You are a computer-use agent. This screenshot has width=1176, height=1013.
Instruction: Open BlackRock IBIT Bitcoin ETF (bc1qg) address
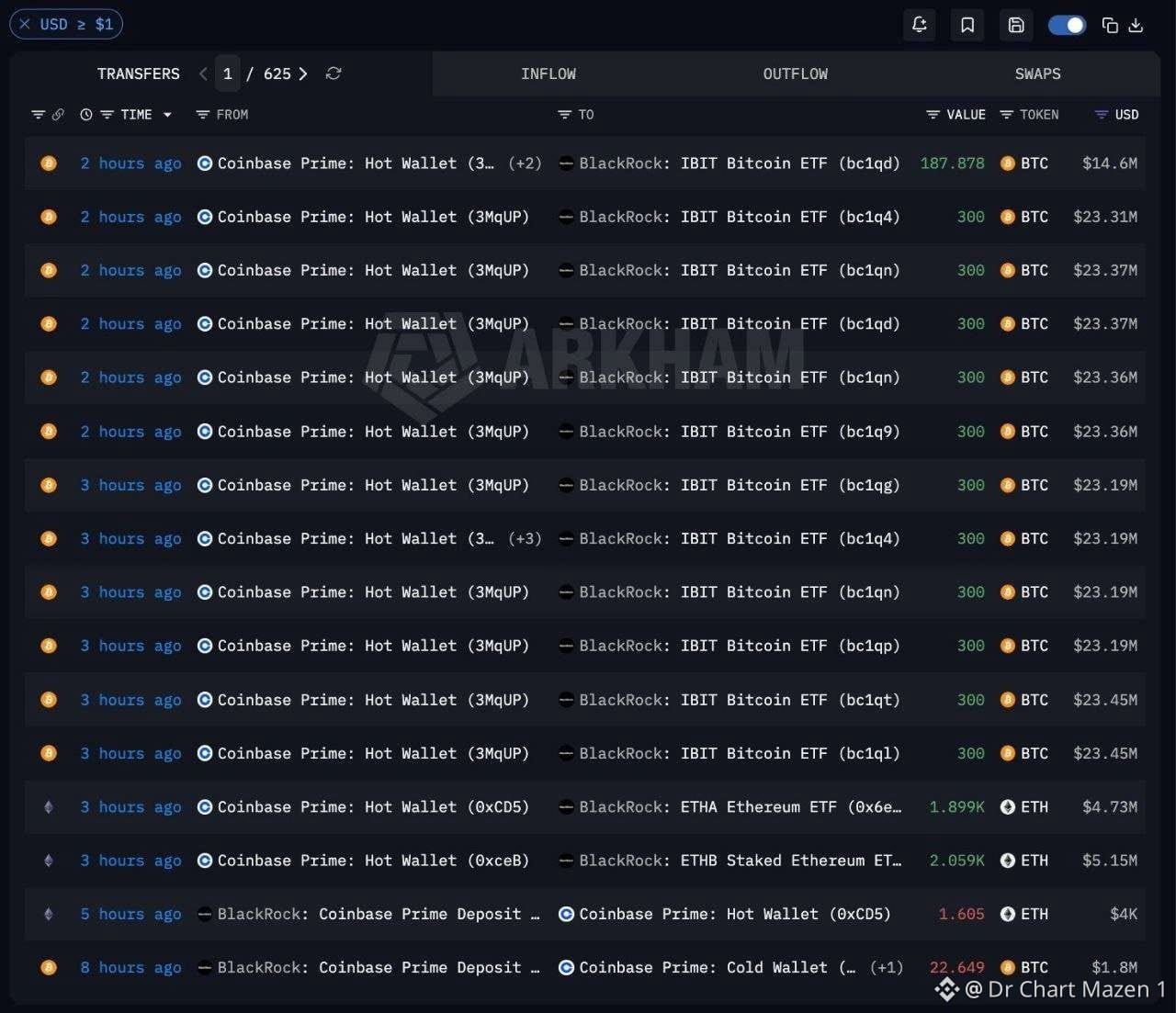tap(740, 485)
